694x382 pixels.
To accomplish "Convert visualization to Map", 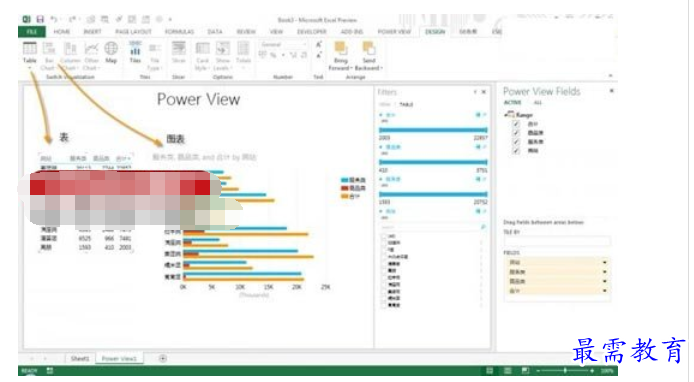I will pyautogui.click(x=111, y=49).
